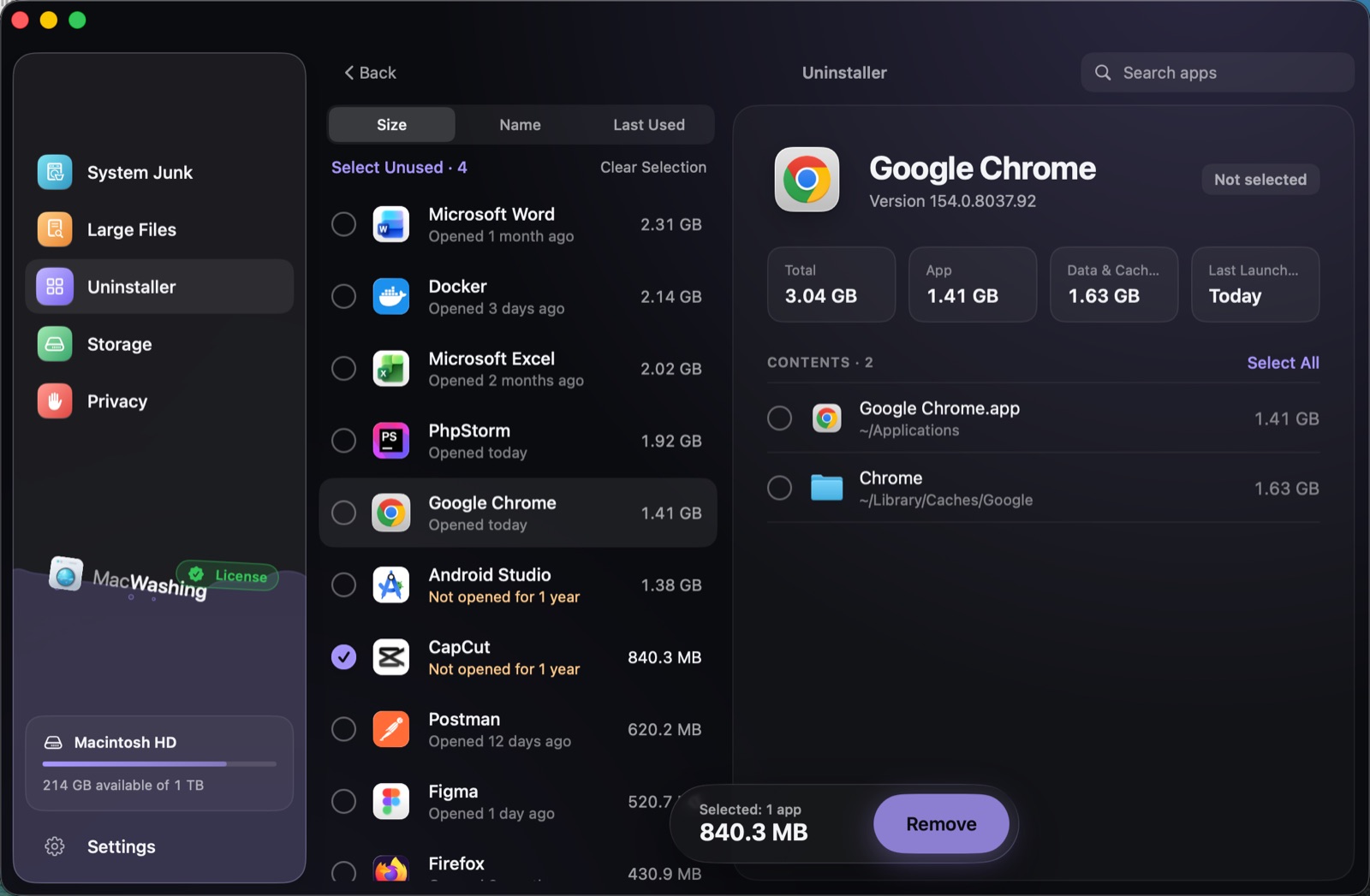Open the Uninstaller sidebar item
This screenshot has width=1370, height=896.
point(159,287)
